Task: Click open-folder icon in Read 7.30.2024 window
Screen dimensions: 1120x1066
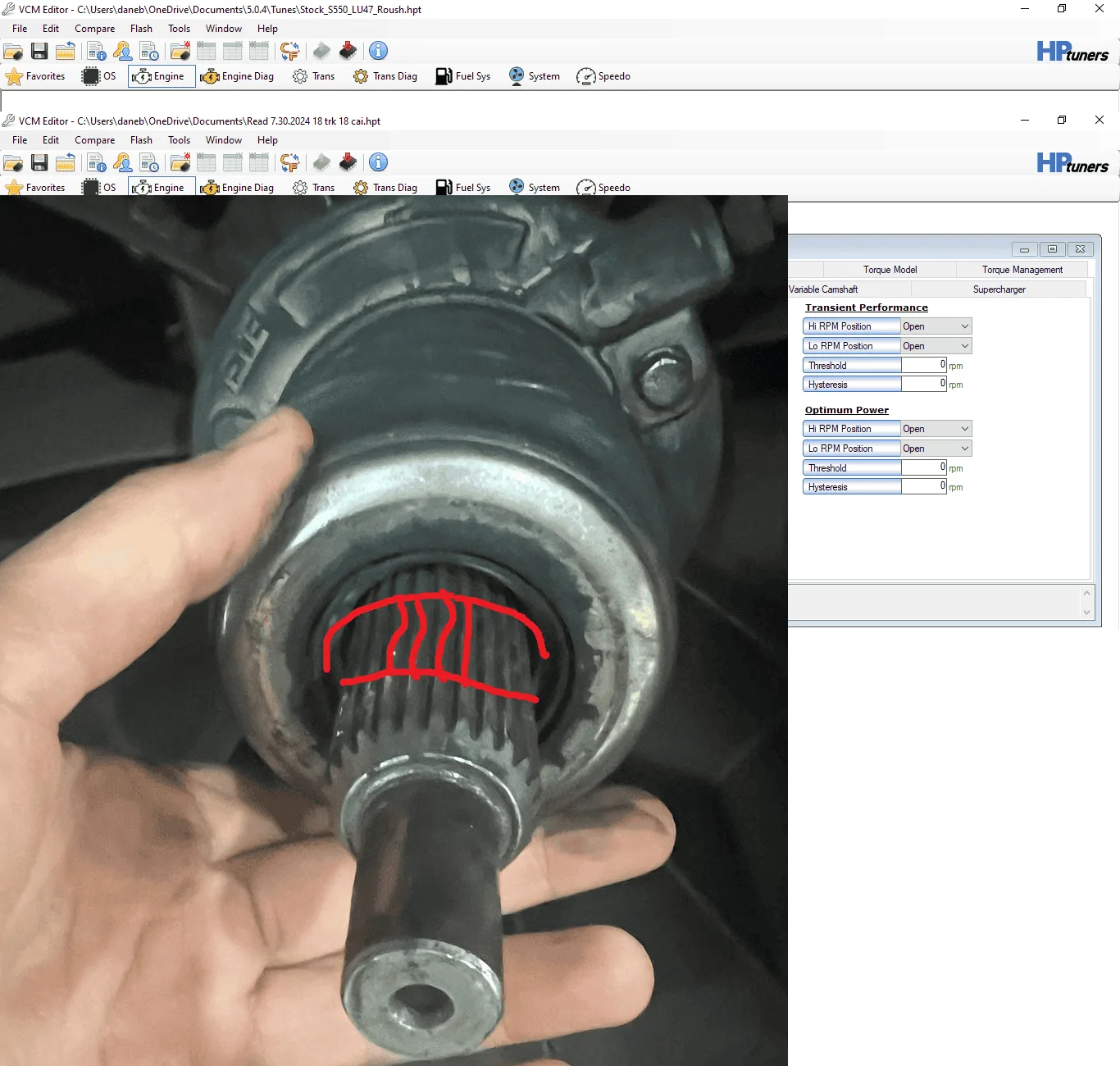Action: tap(13, 162)
